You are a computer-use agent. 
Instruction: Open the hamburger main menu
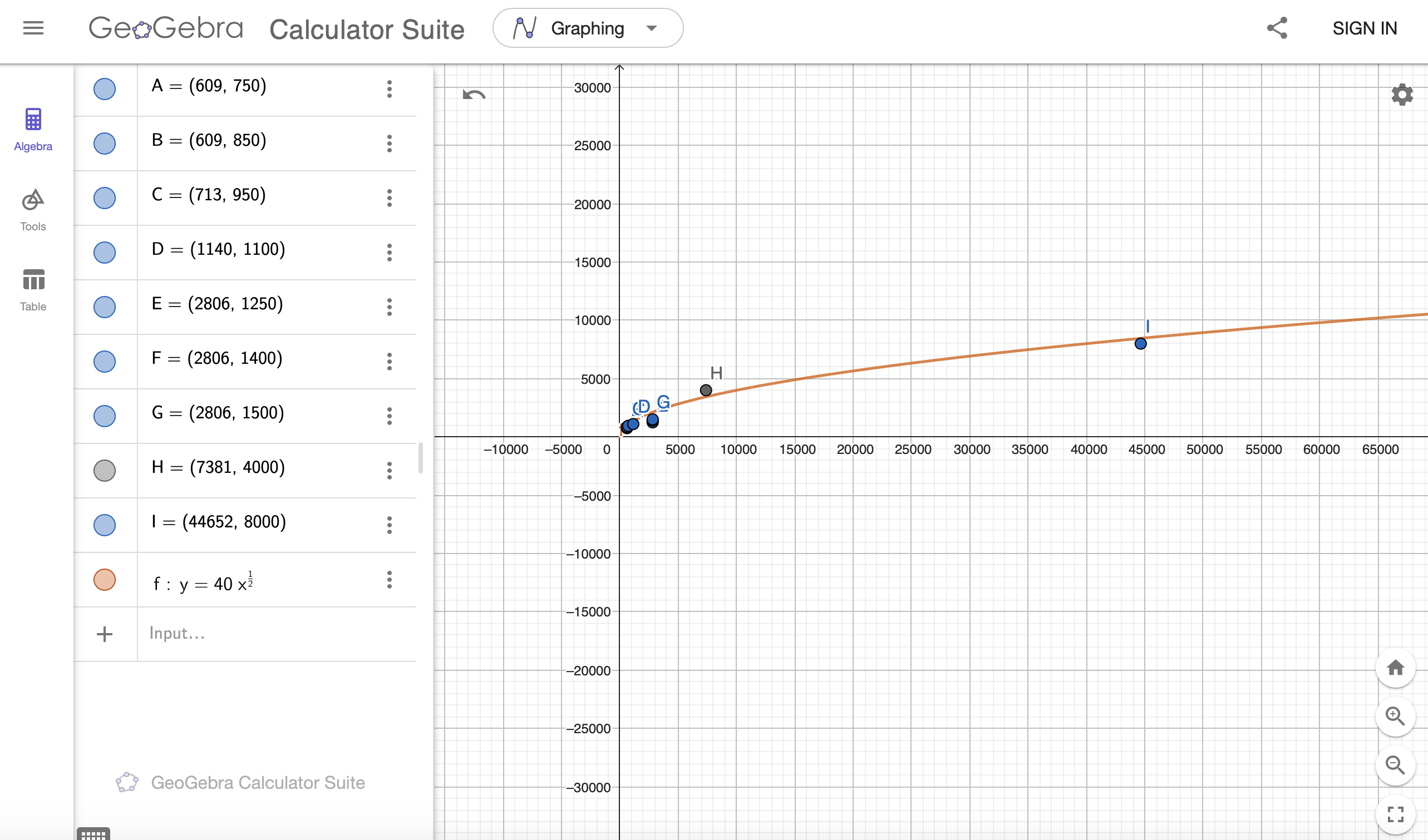33,28
